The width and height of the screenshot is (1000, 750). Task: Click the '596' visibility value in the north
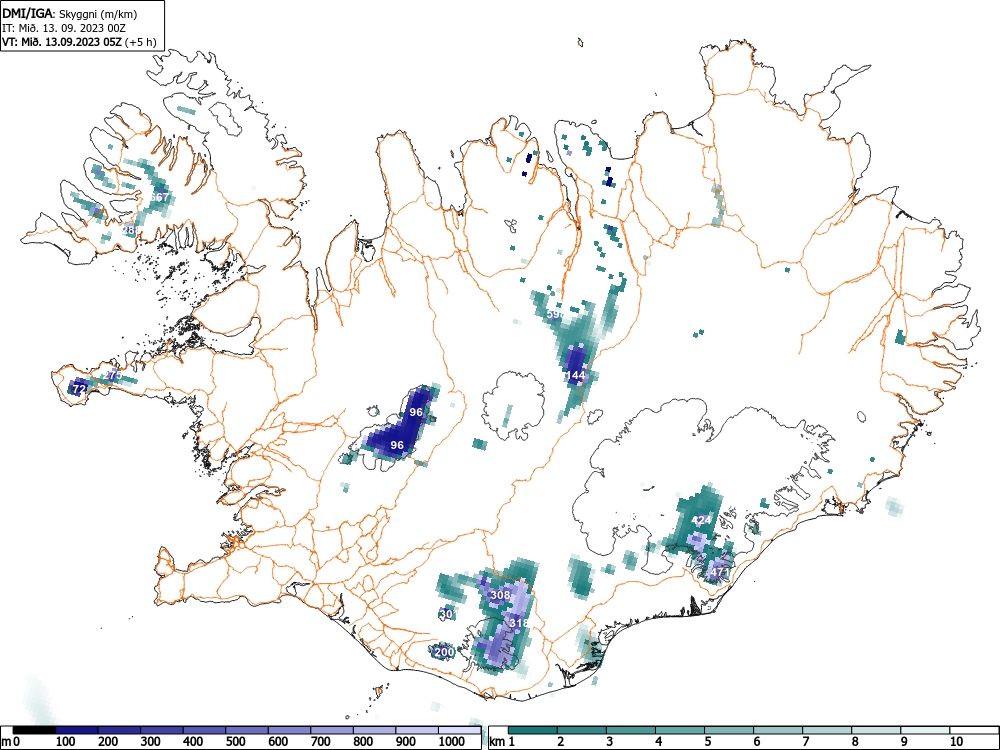pos(555,314)
